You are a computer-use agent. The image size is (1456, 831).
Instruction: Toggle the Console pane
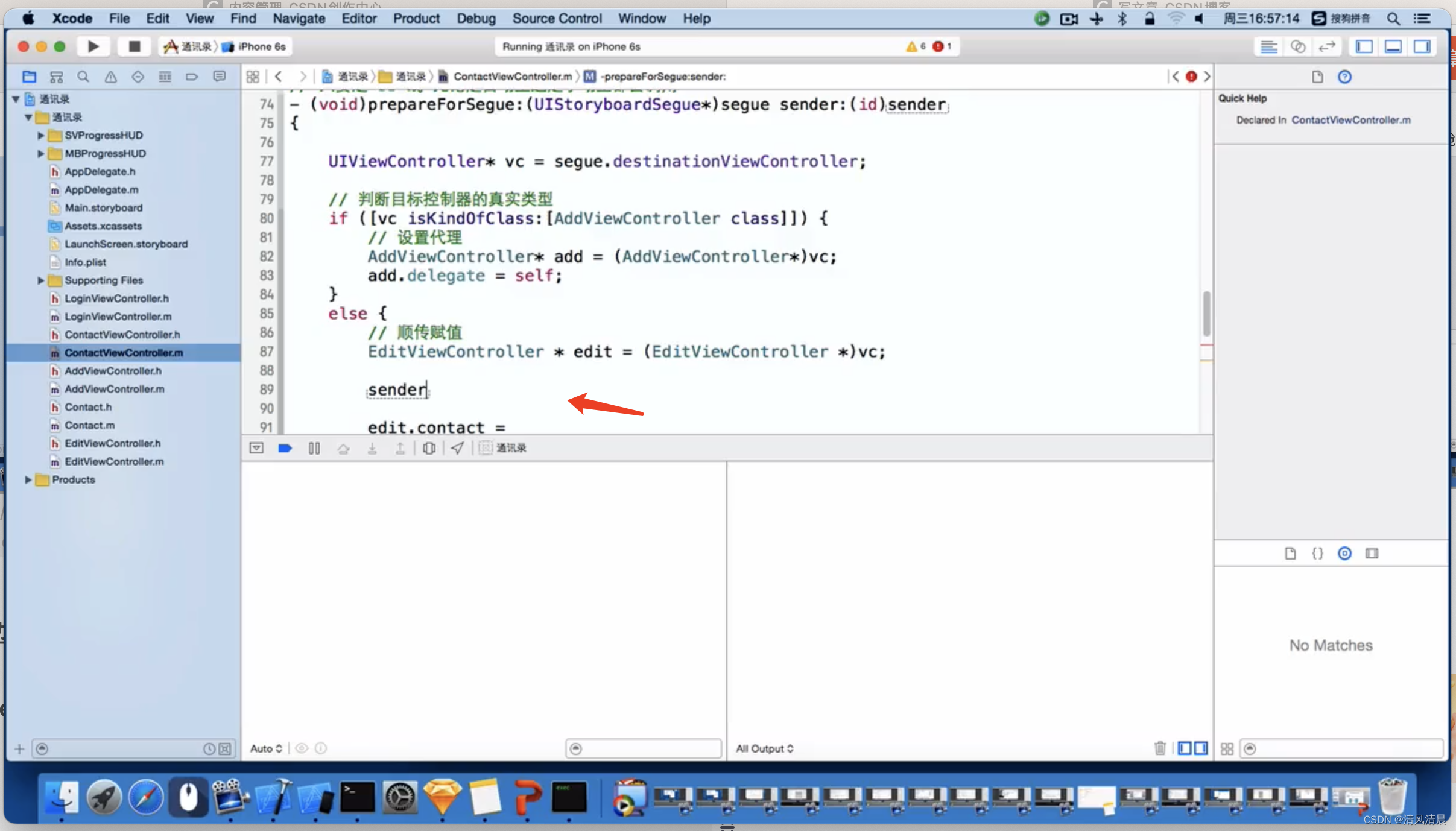(x=1201, y=748)
